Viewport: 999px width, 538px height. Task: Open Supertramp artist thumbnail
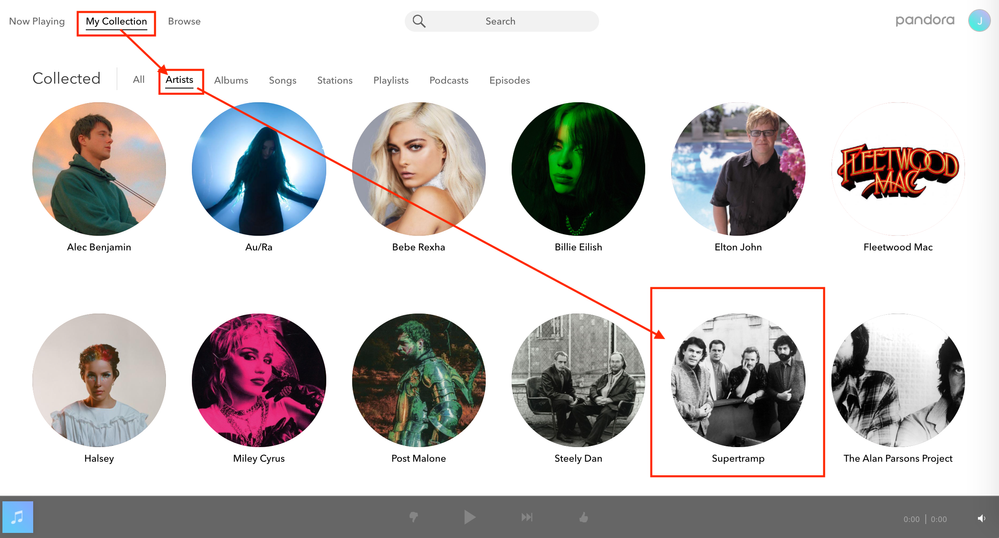tap(737, 380)
